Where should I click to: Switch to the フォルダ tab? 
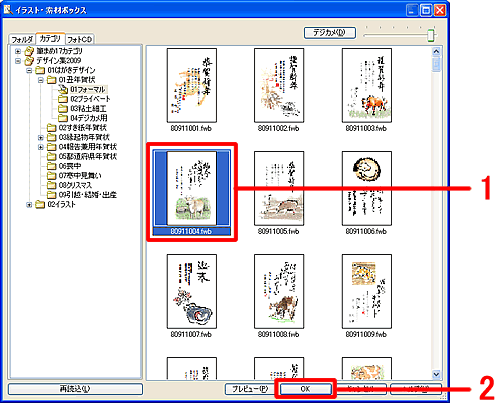click(22, 40)
